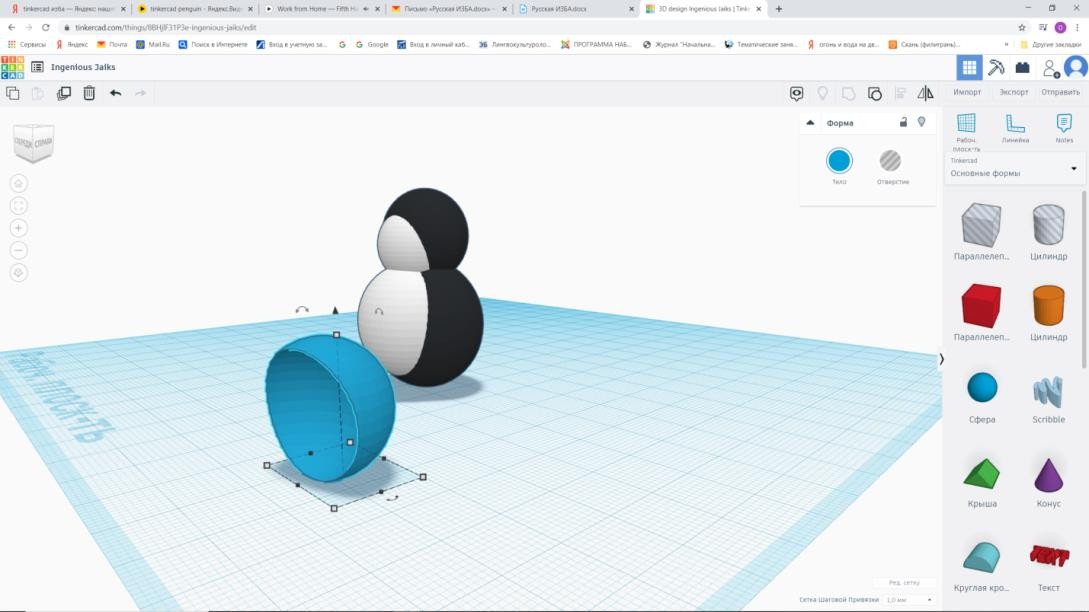Screen dimensions: 1089x612
Task: Open the snap grid 1,0 мм dropdown
Action: pos(908,599)
